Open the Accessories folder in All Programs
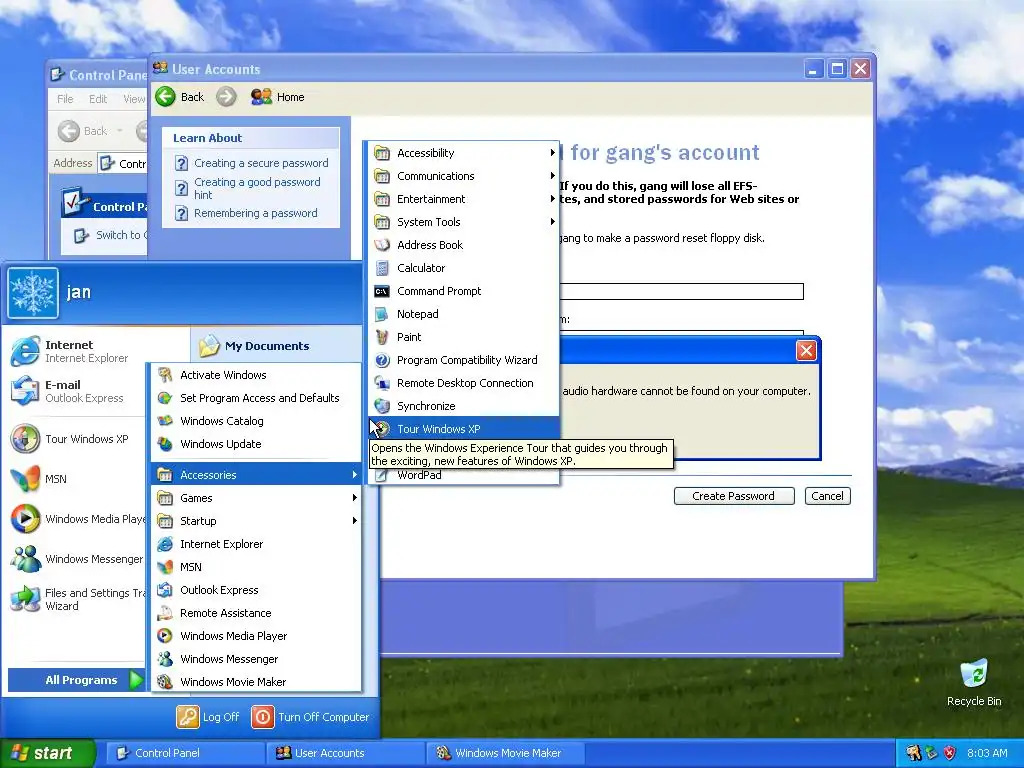 [x=257, y=475]
